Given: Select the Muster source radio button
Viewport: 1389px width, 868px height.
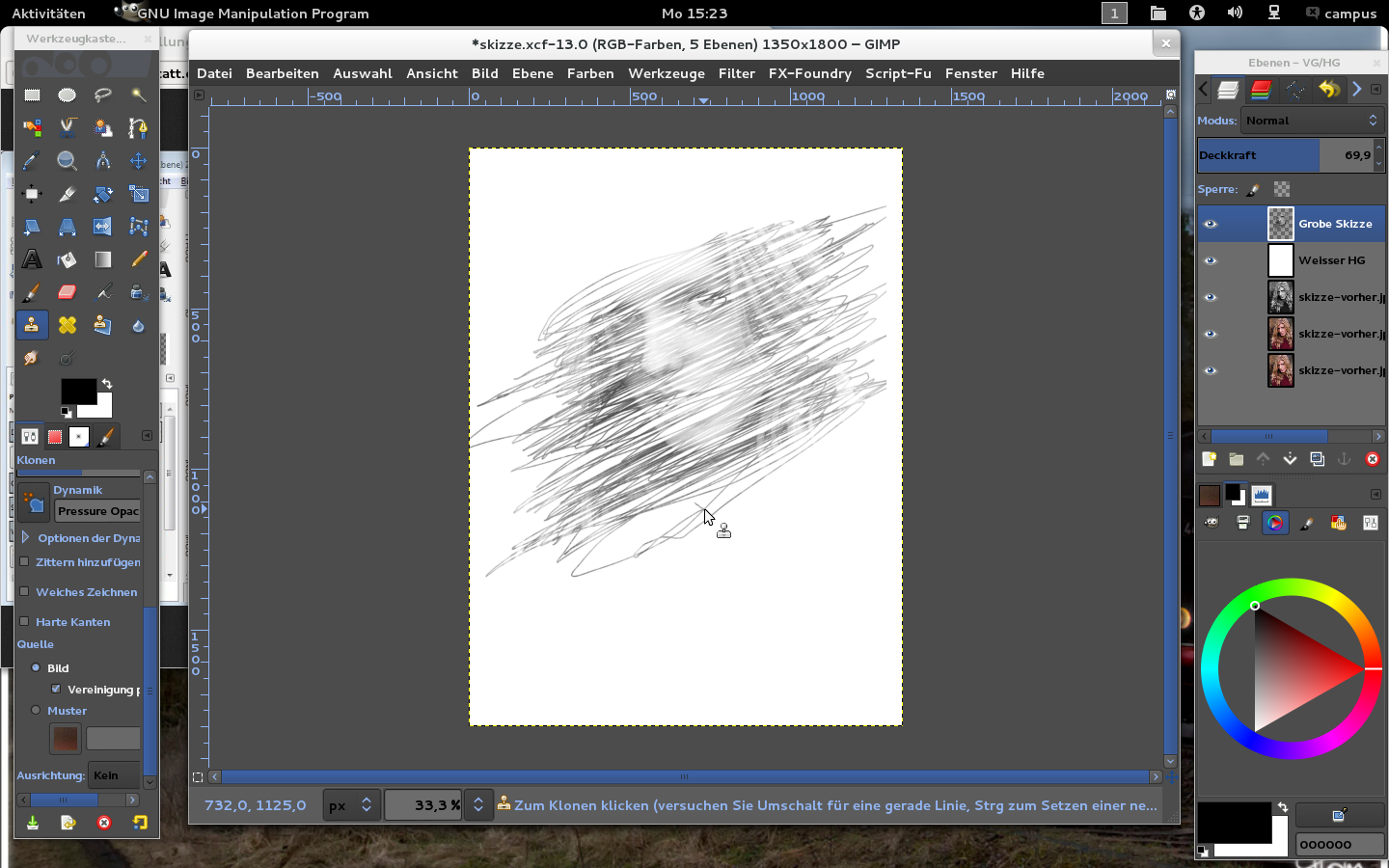Looking at the screenshot, I should [37, 711].
